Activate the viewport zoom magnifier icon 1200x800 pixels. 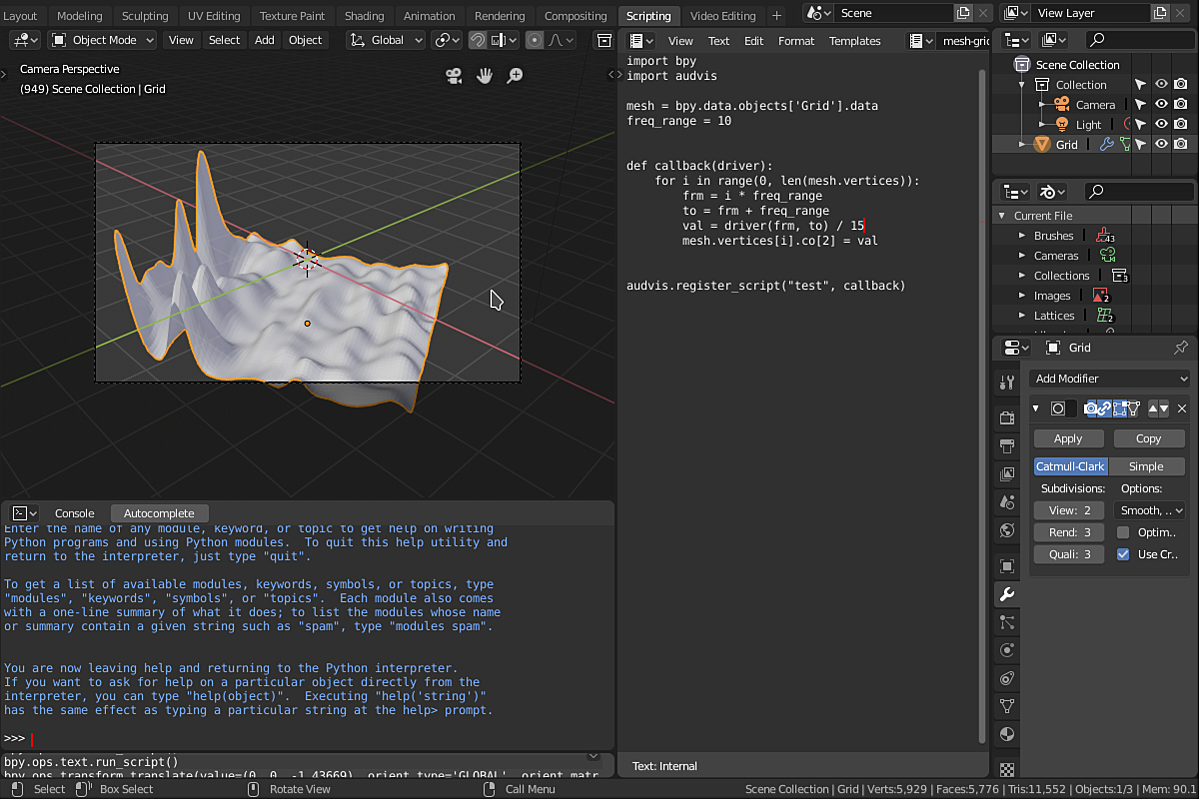[x=514, y=76]
